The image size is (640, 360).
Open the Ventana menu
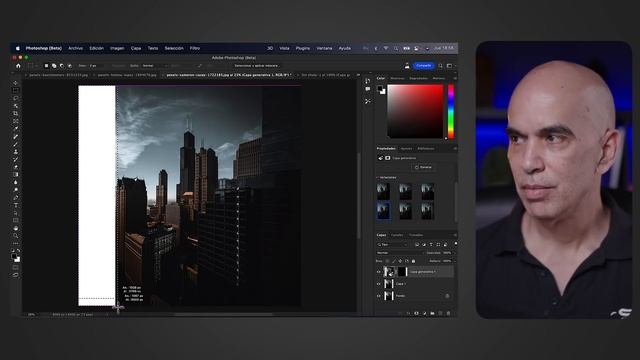tap(324, 48)
